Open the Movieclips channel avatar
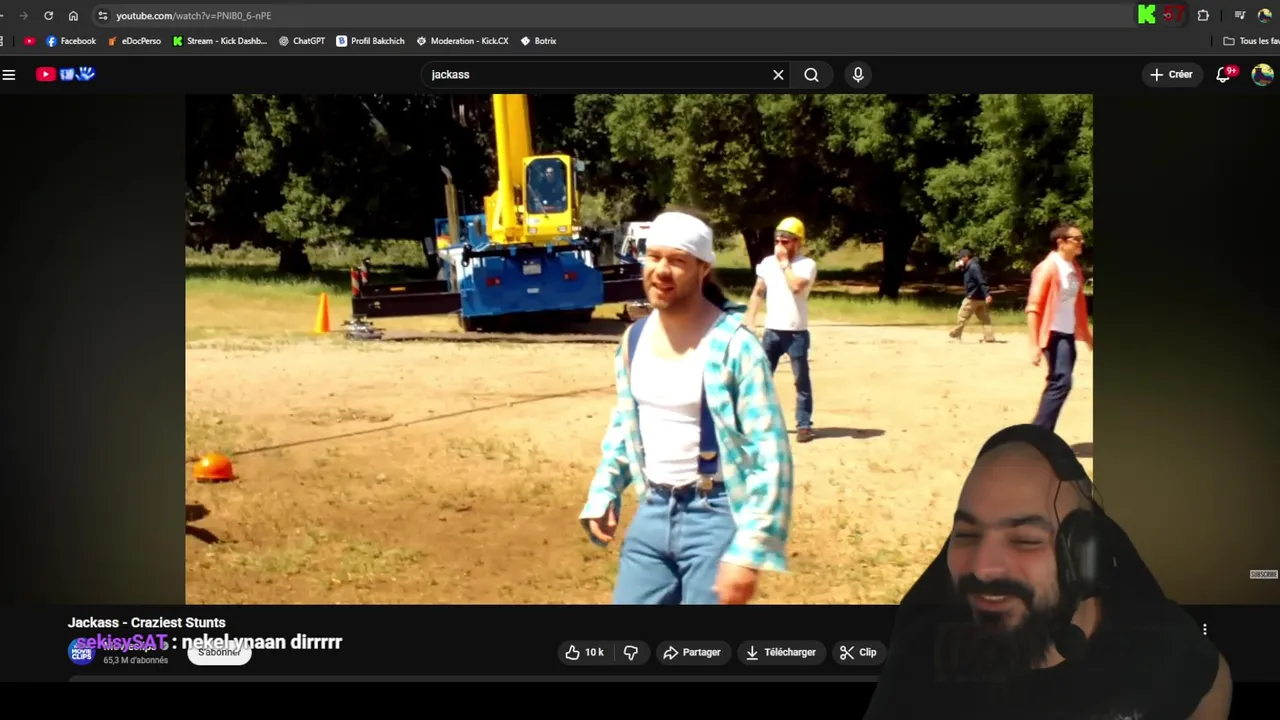This screenshot has width=1280, height=720. click(x=81, y=652)
